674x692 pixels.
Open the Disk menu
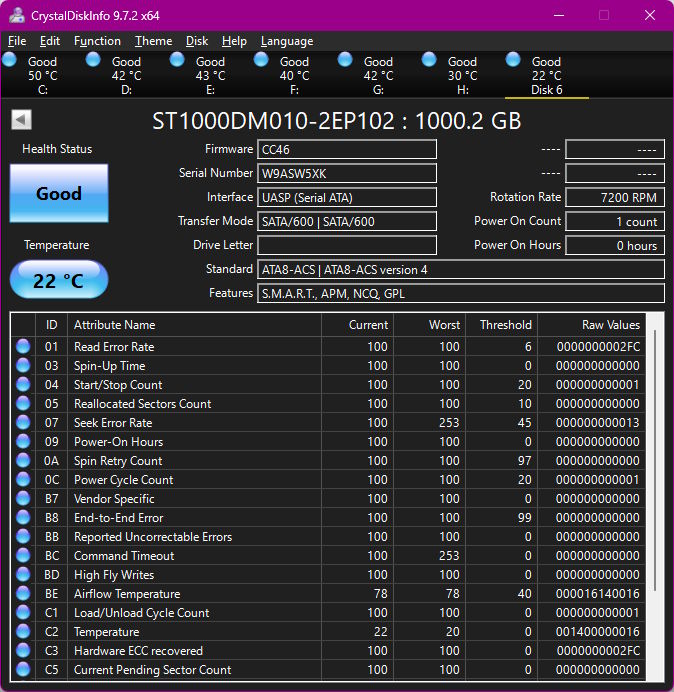click(x=196, y=41)
